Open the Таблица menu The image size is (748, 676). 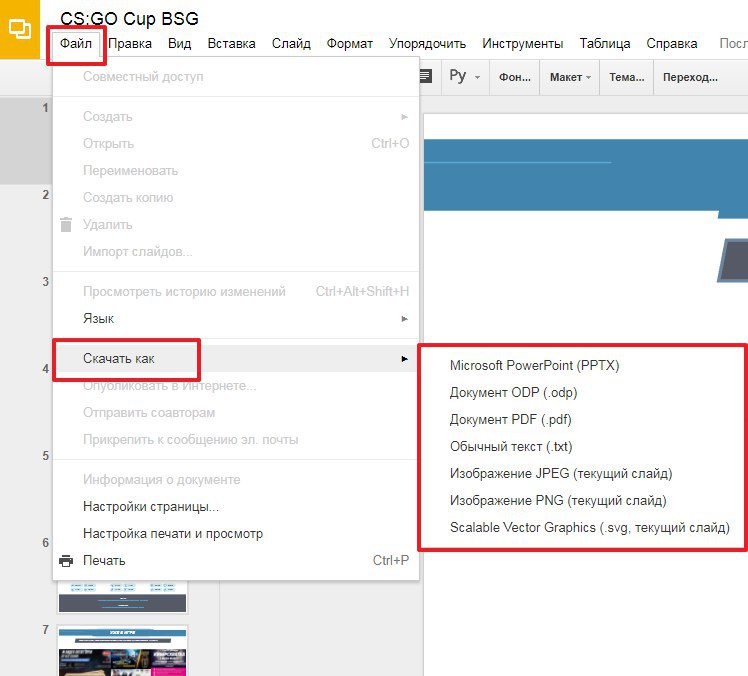pos(605,43)
